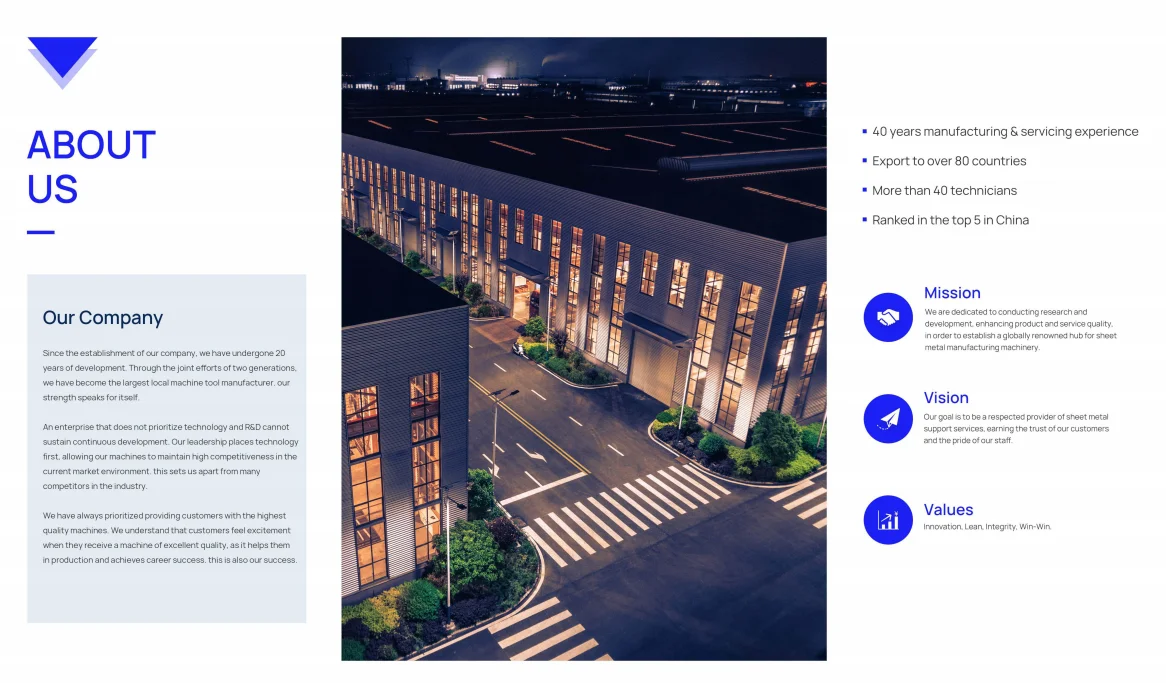The width and height of the screenshot is (1166, 683).
Task: Click the Values heading text
Action: point(948,510)
